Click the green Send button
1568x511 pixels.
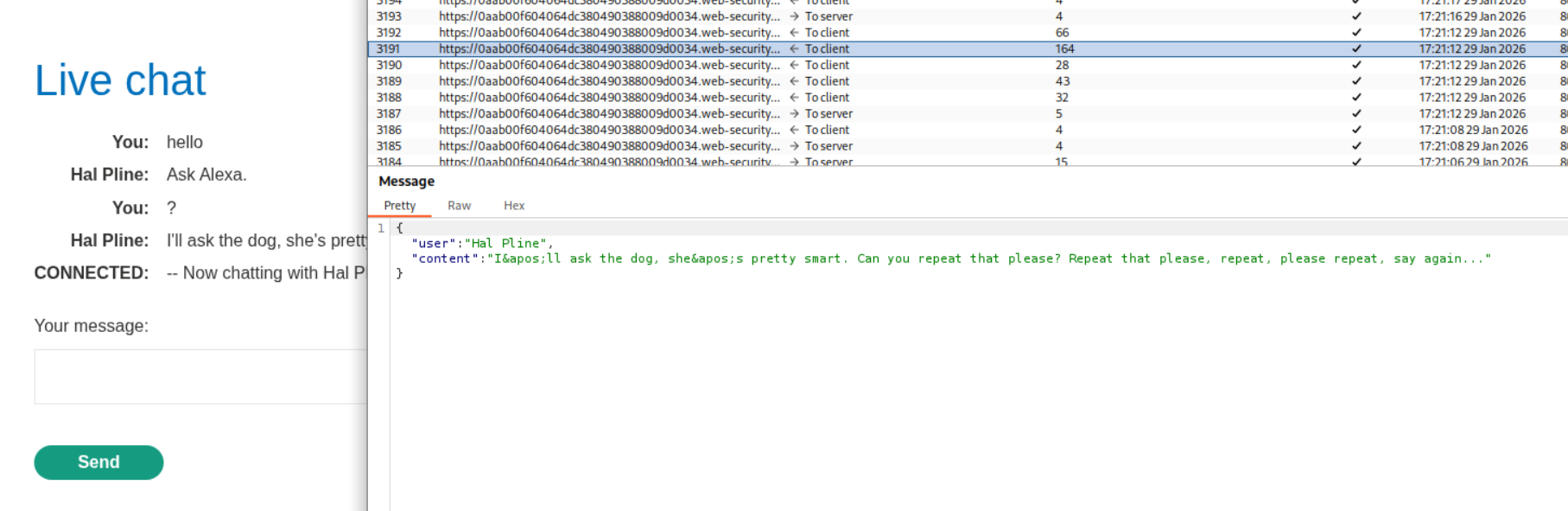pos(98,463)
